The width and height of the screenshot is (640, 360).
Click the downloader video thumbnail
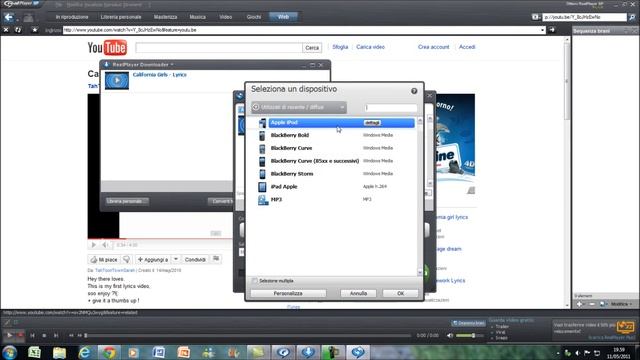click(117, 80)
